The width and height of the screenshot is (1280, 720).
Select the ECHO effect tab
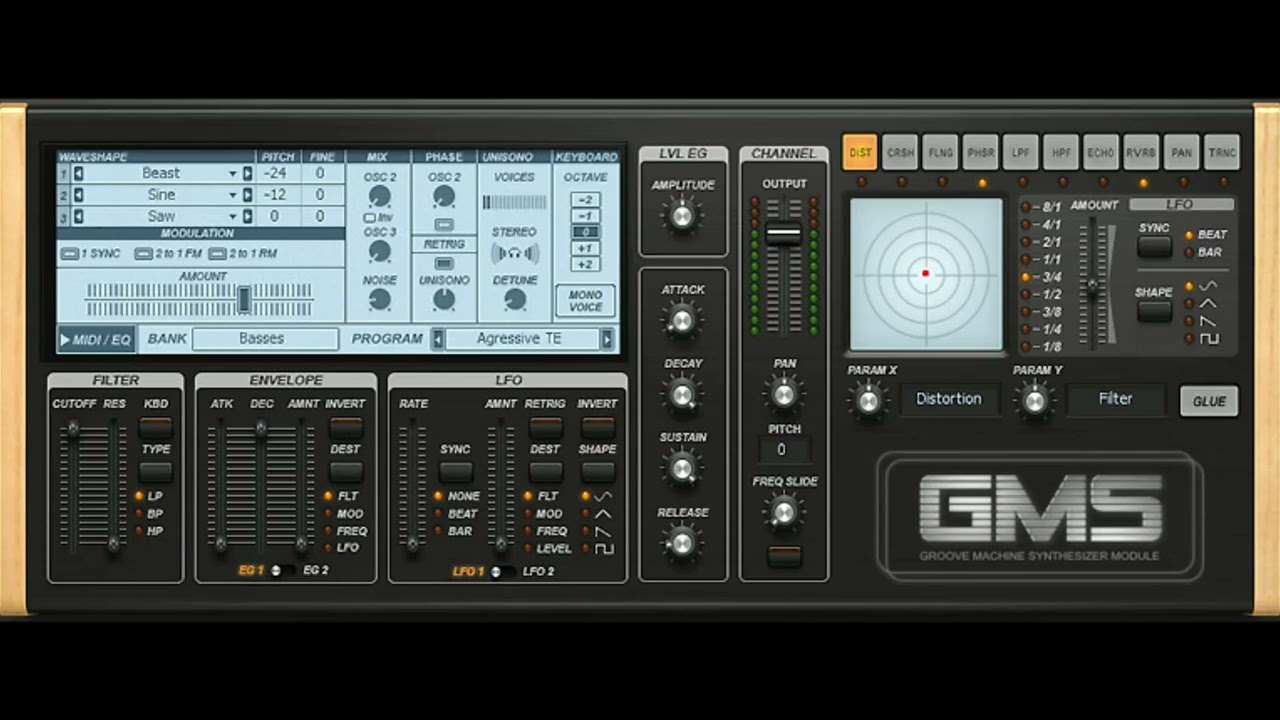coord(1101,153)
